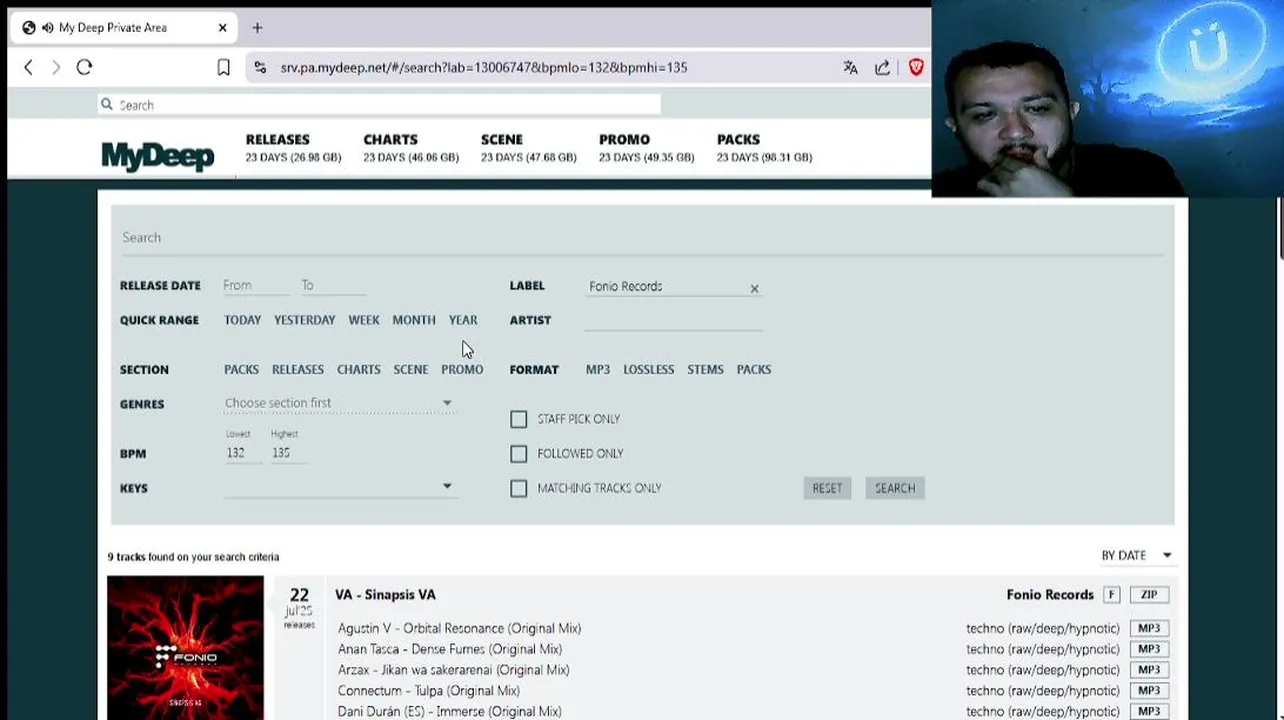1284x720 pixels.
Task: Enable the Followed Only checkbox
Action: tap(518, 454)
